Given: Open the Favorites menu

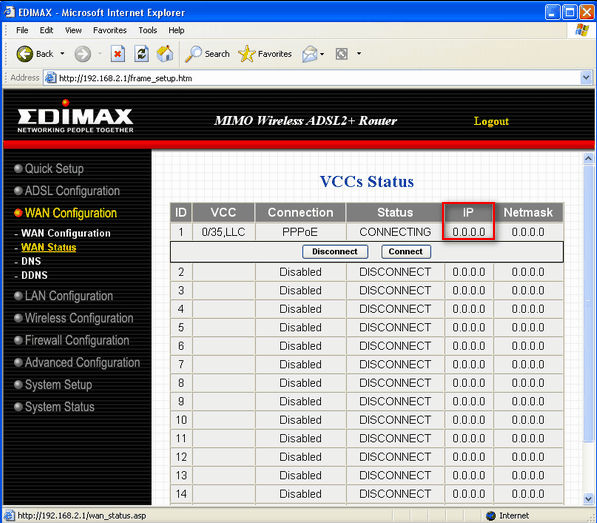Looking at the screenshot, I should (x=110, y=30).
